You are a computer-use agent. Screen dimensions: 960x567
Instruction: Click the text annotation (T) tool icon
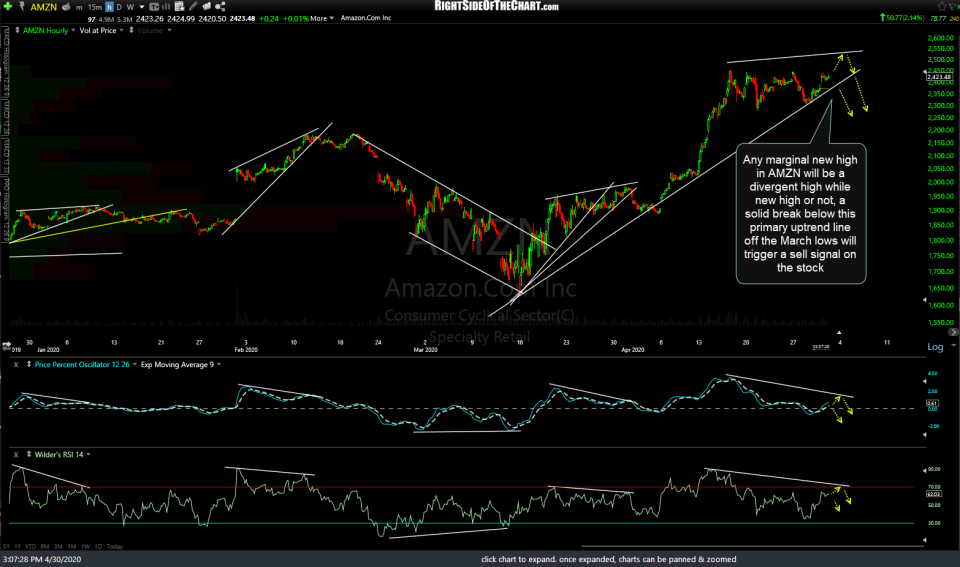pos(154,7)
